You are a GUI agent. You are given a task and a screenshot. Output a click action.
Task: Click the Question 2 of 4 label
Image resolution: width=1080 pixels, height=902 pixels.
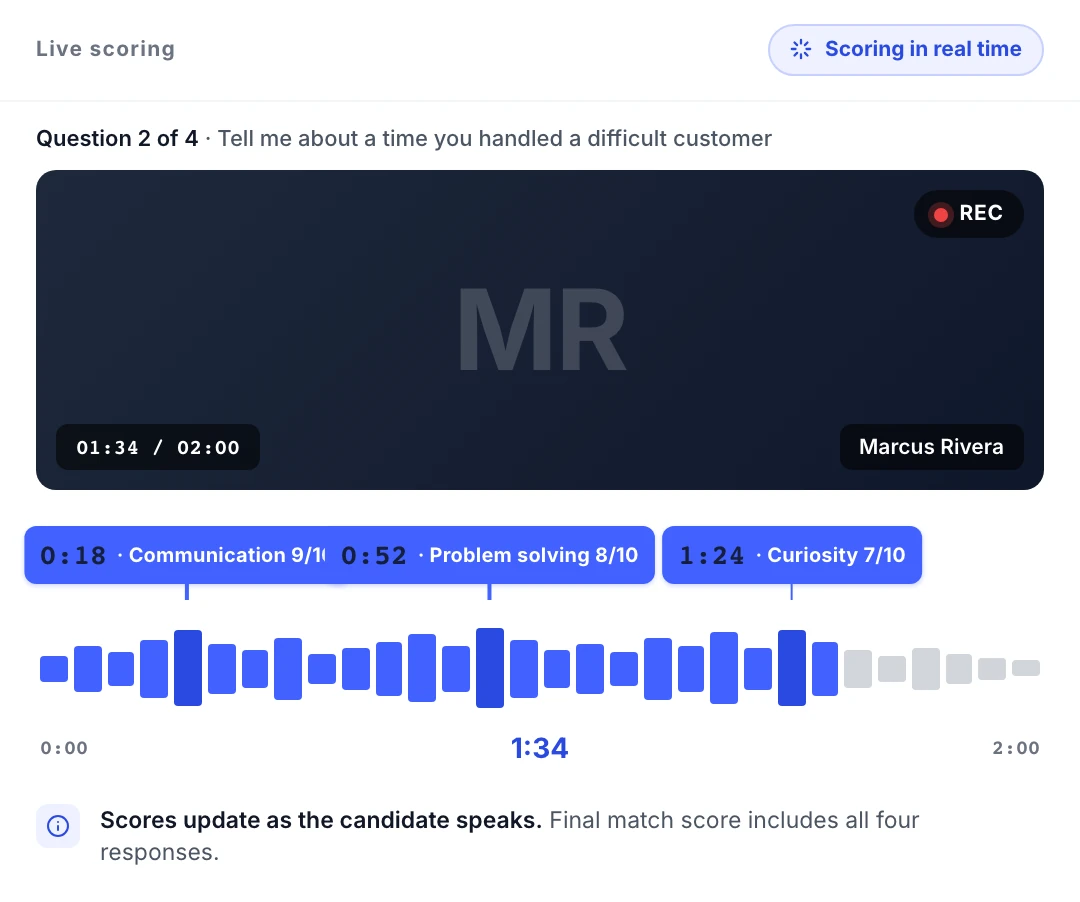click(117, 138)
